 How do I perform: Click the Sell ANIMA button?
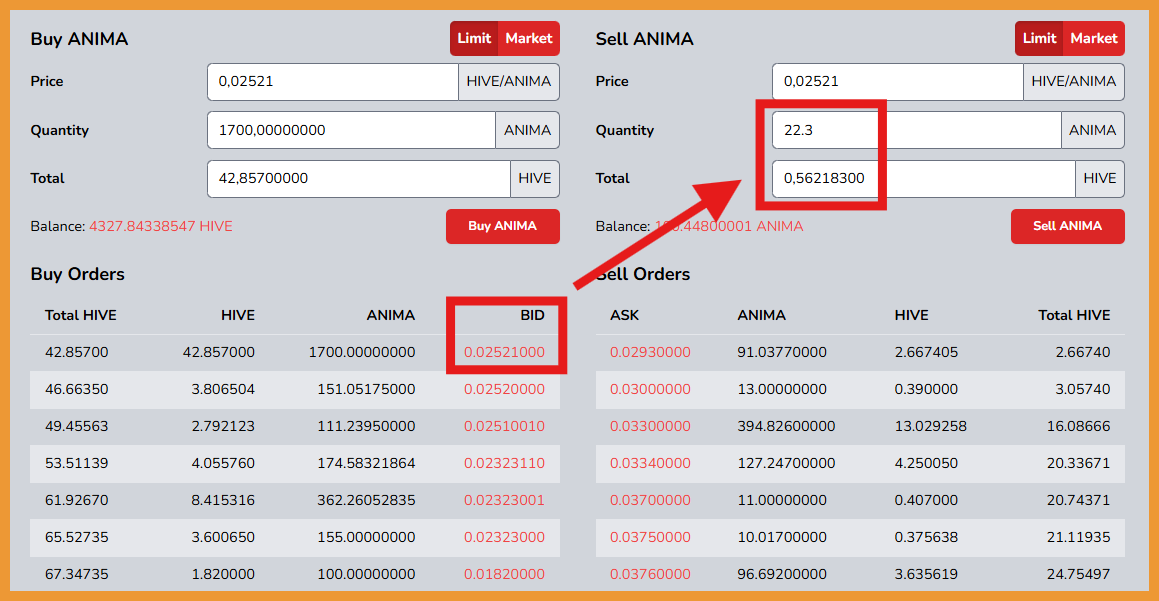point(1067,226)
